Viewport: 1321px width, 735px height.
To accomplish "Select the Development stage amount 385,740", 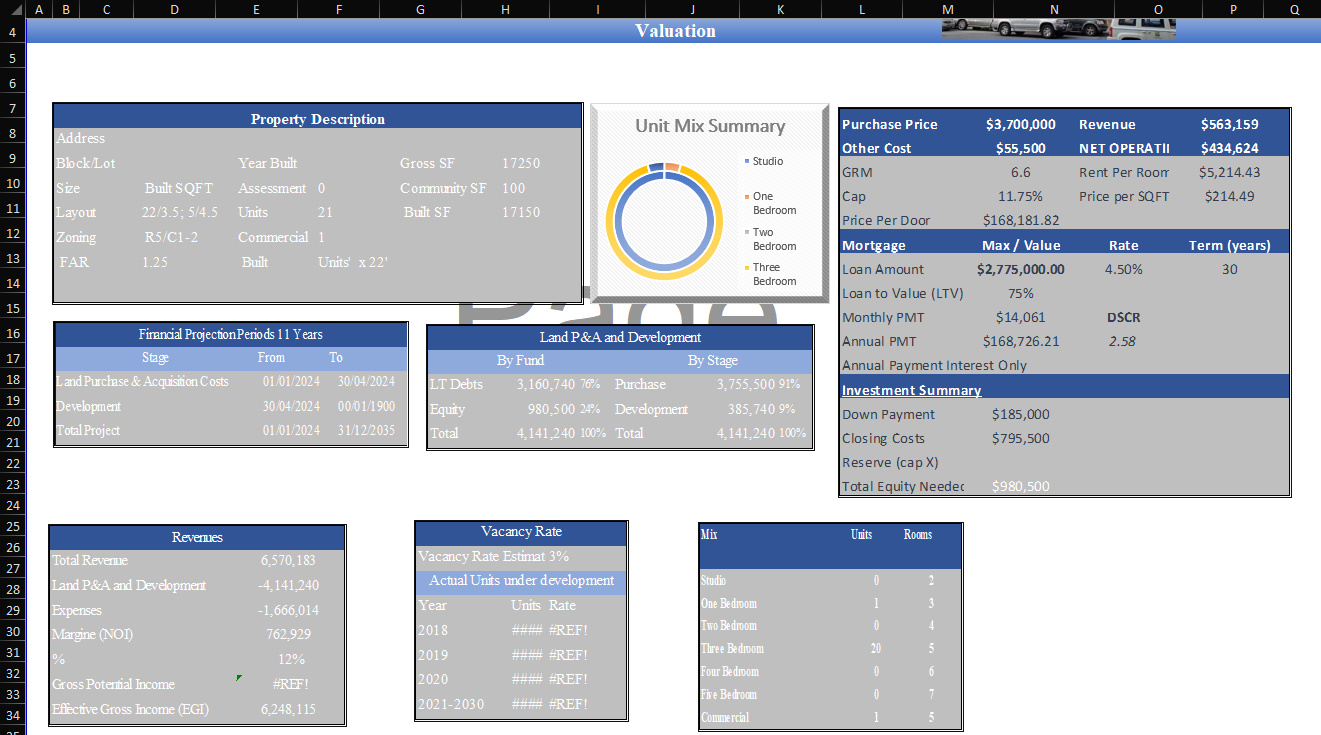I will [751, 409].
